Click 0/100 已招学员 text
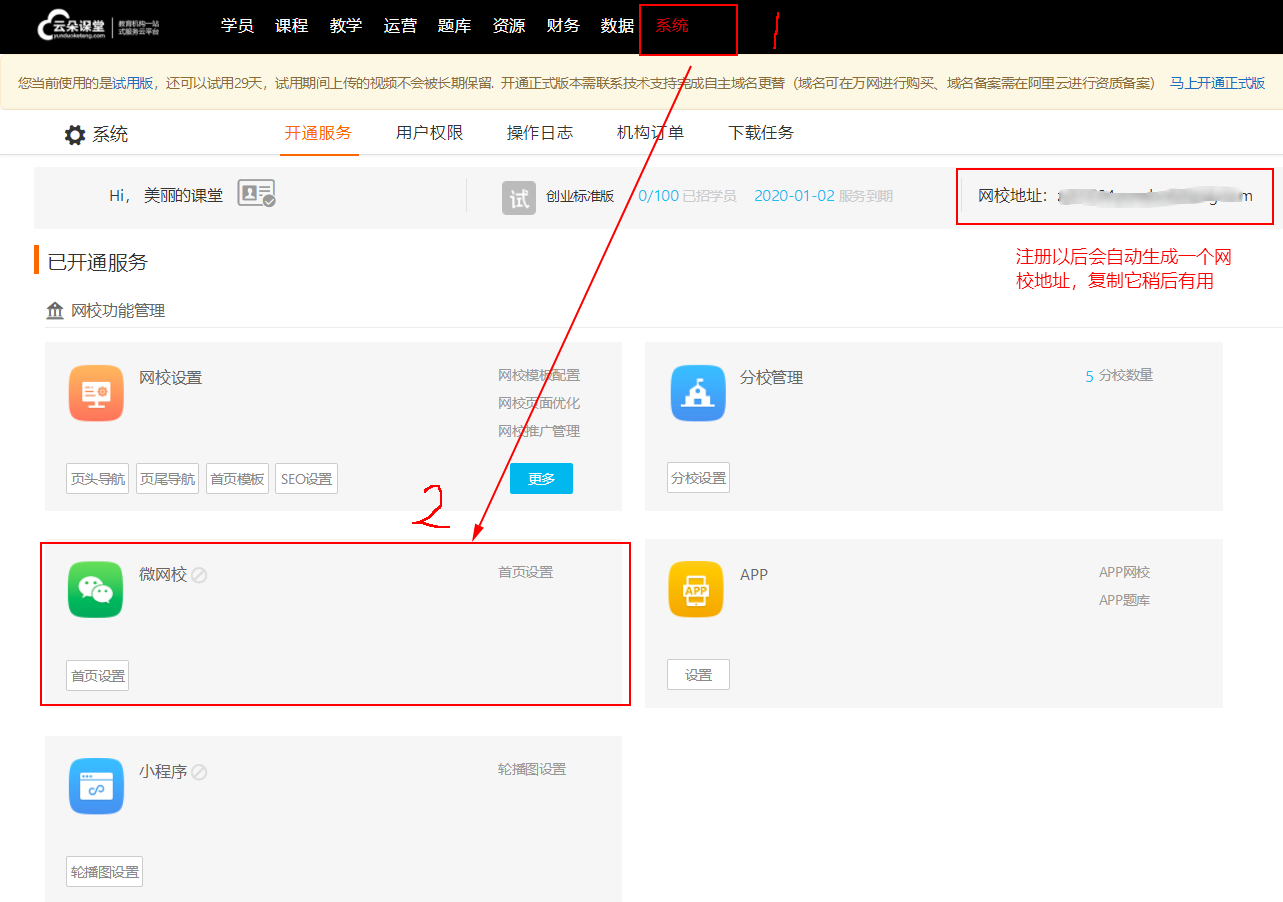Image resolution: width=1283 pixels, height=902 pixels. click(x=687, y=196)
